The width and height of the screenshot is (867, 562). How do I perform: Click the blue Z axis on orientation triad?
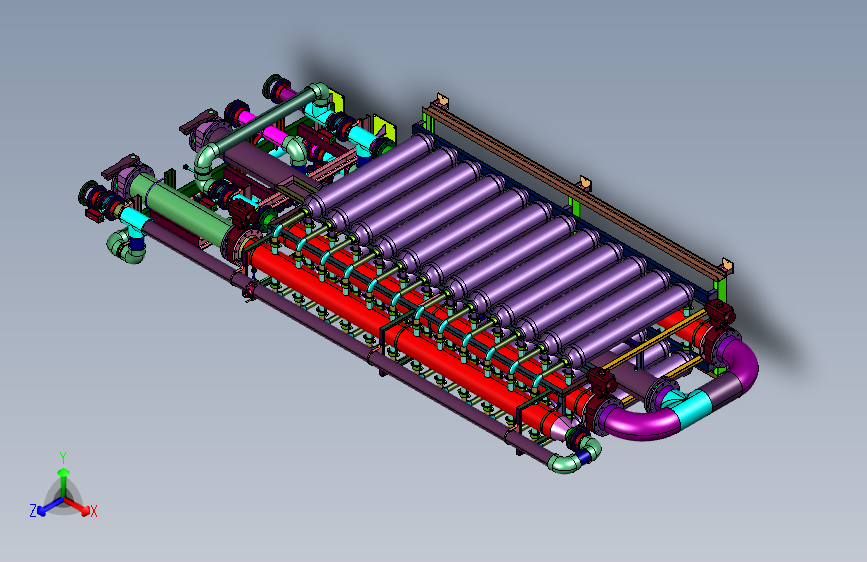coord(51,506)
